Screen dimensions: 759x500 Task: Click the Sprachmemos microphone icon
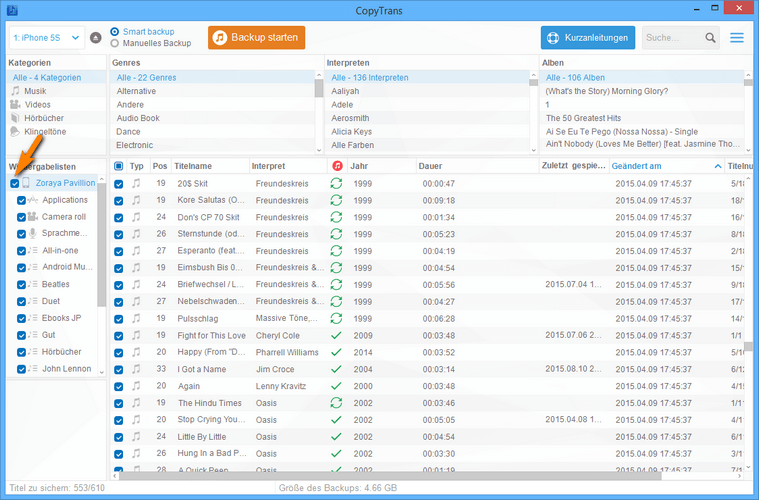(33, 233)
